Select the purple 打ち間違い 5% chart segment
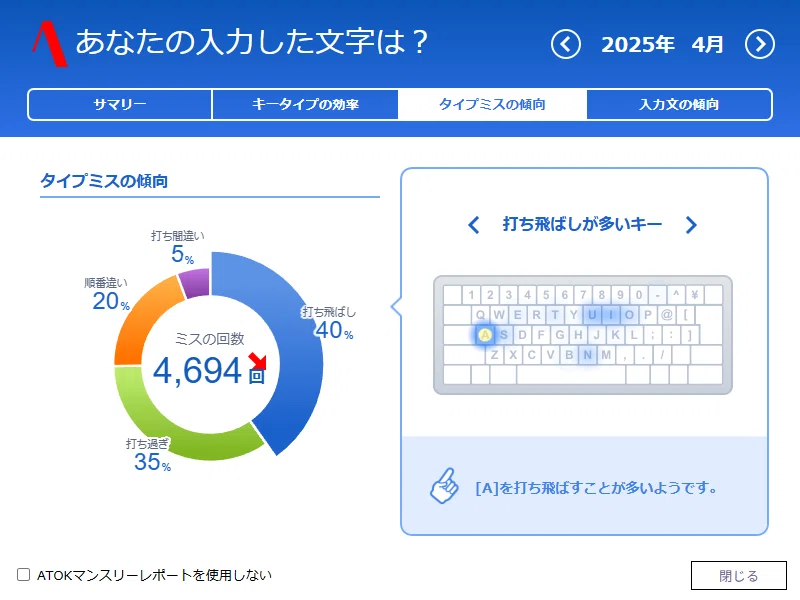Viewport: 800px width, 600px height. click(196, 283)
